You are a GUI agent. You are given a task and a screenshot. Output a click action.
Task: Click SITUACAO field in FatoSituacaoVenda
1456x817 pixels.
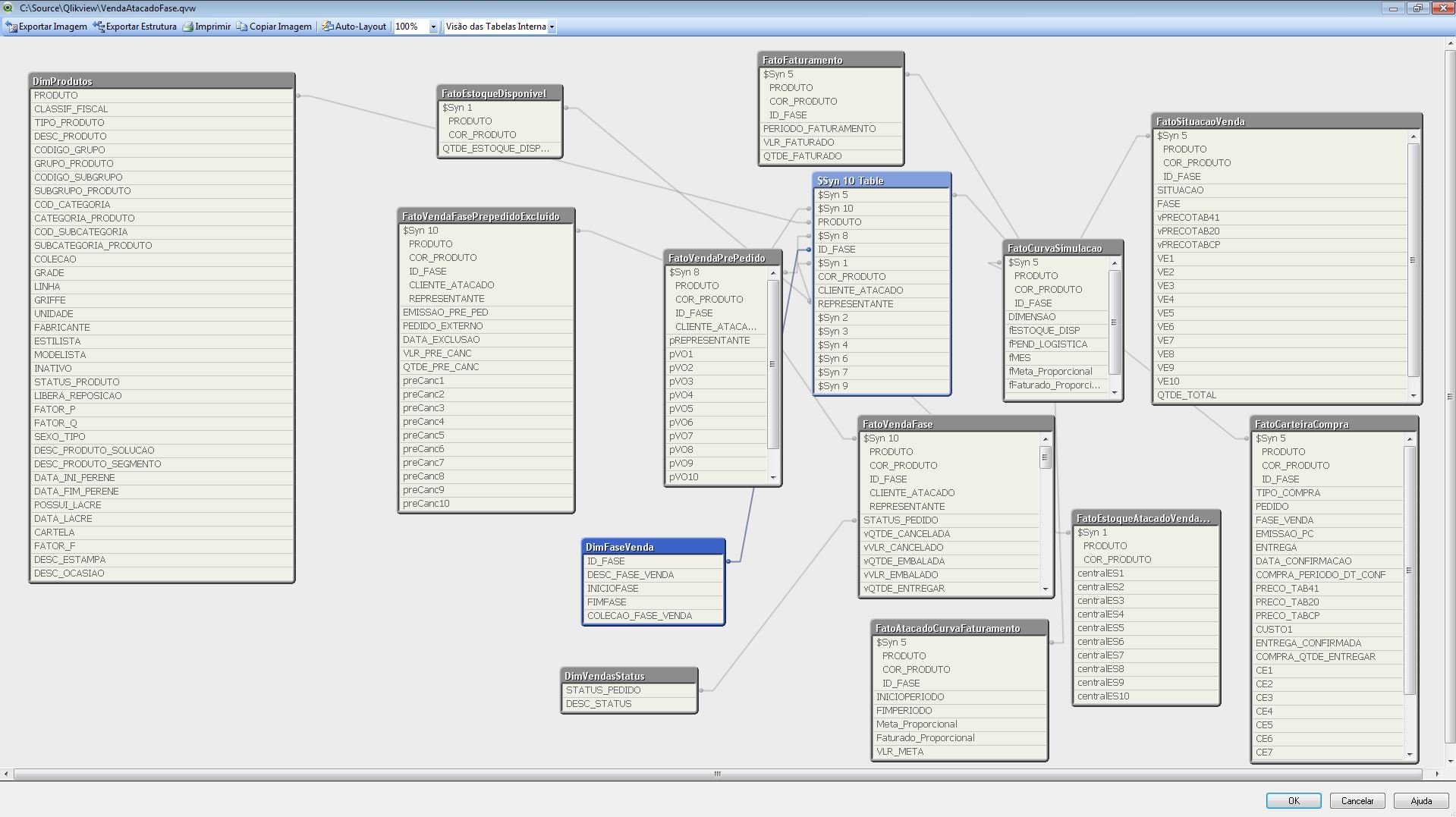(x=1280, y=190)
